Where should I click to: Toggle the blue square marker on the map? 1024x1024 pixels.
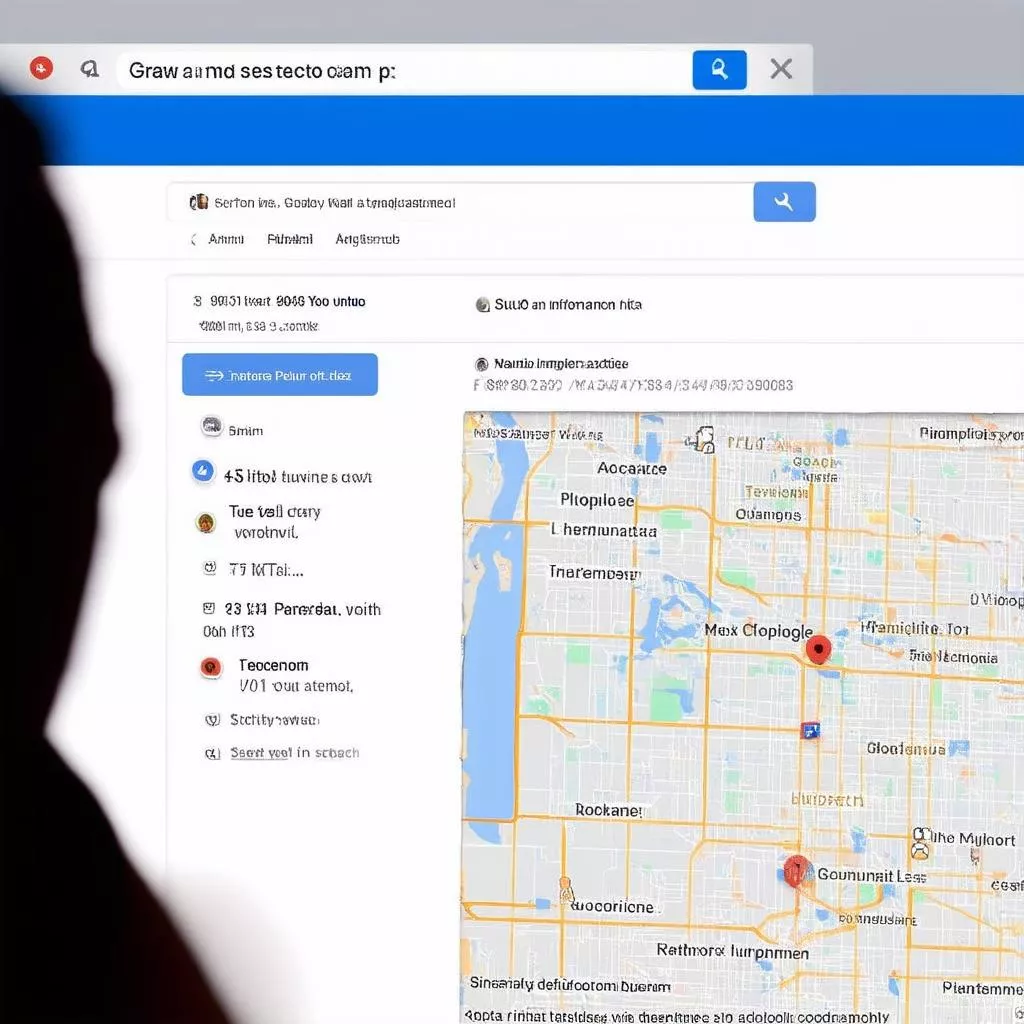[812, 731]
